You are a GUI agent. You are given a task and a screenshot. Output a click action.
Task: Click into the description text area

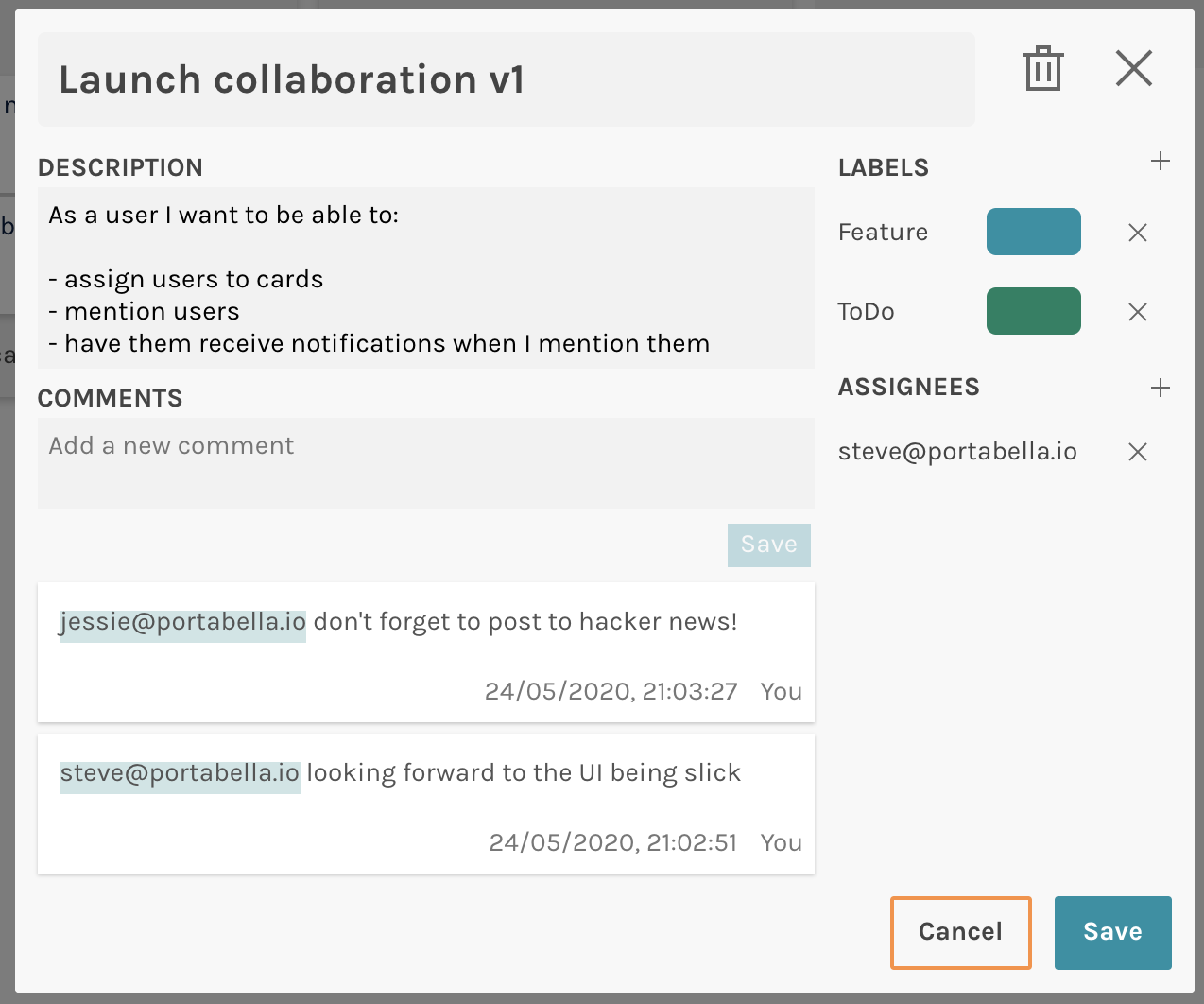(425, 278)
